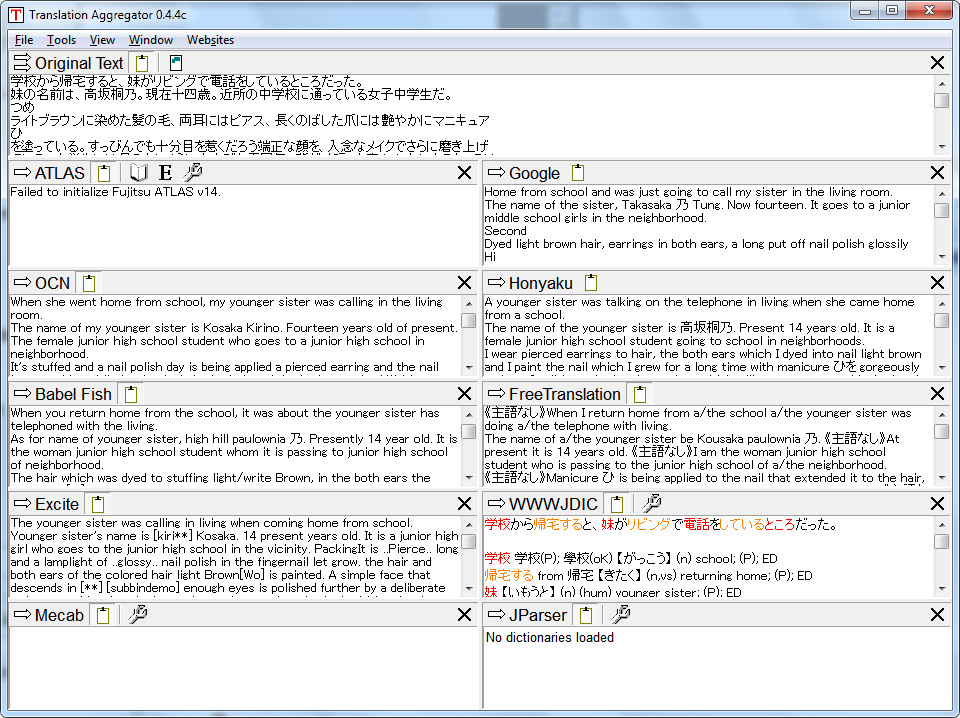
Task: Open the View menu
Action: pyautogui.click(x=102, y=40)
